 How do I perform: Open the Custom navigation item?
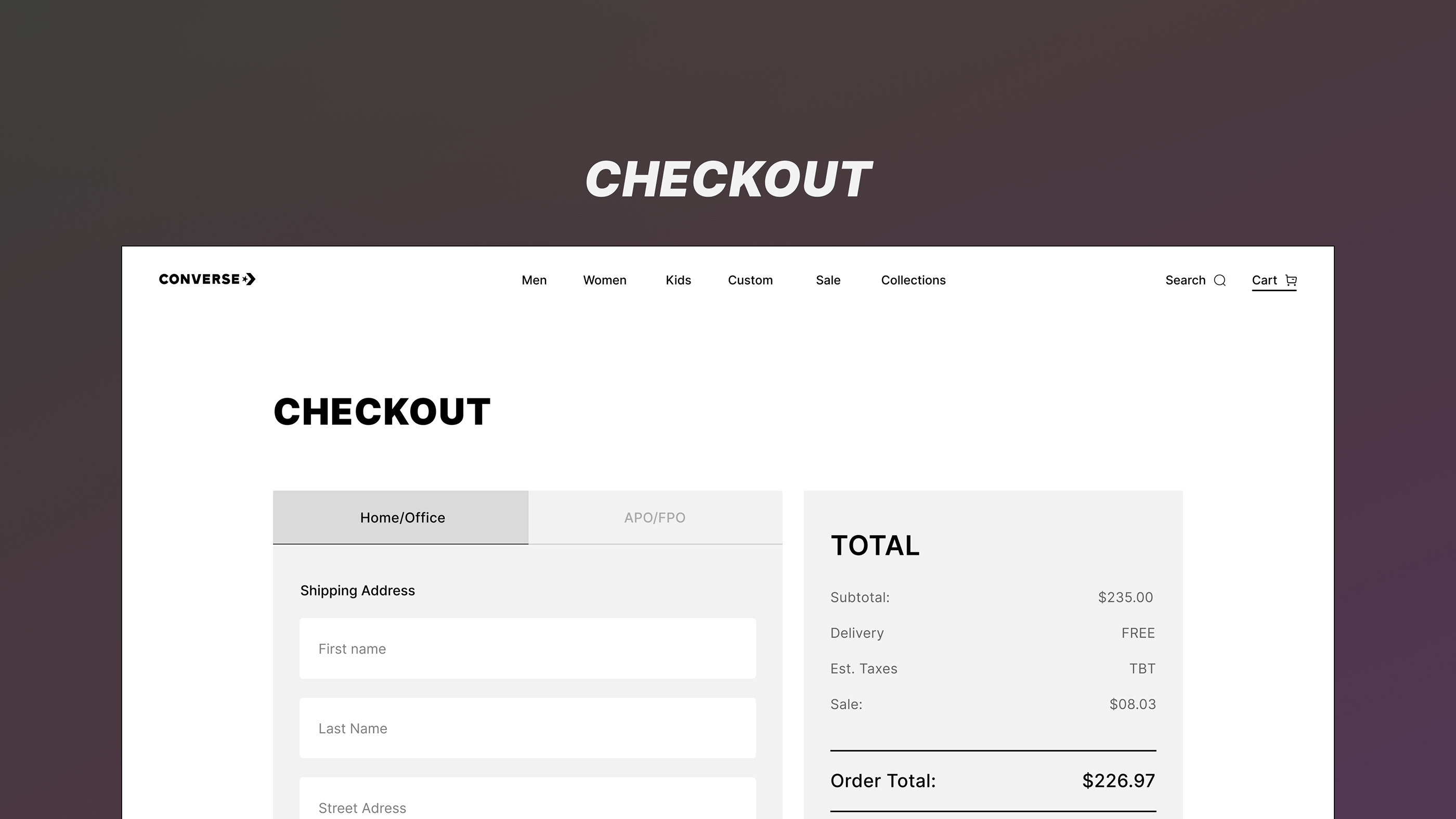pyautogui.click(x=750, y=280)
